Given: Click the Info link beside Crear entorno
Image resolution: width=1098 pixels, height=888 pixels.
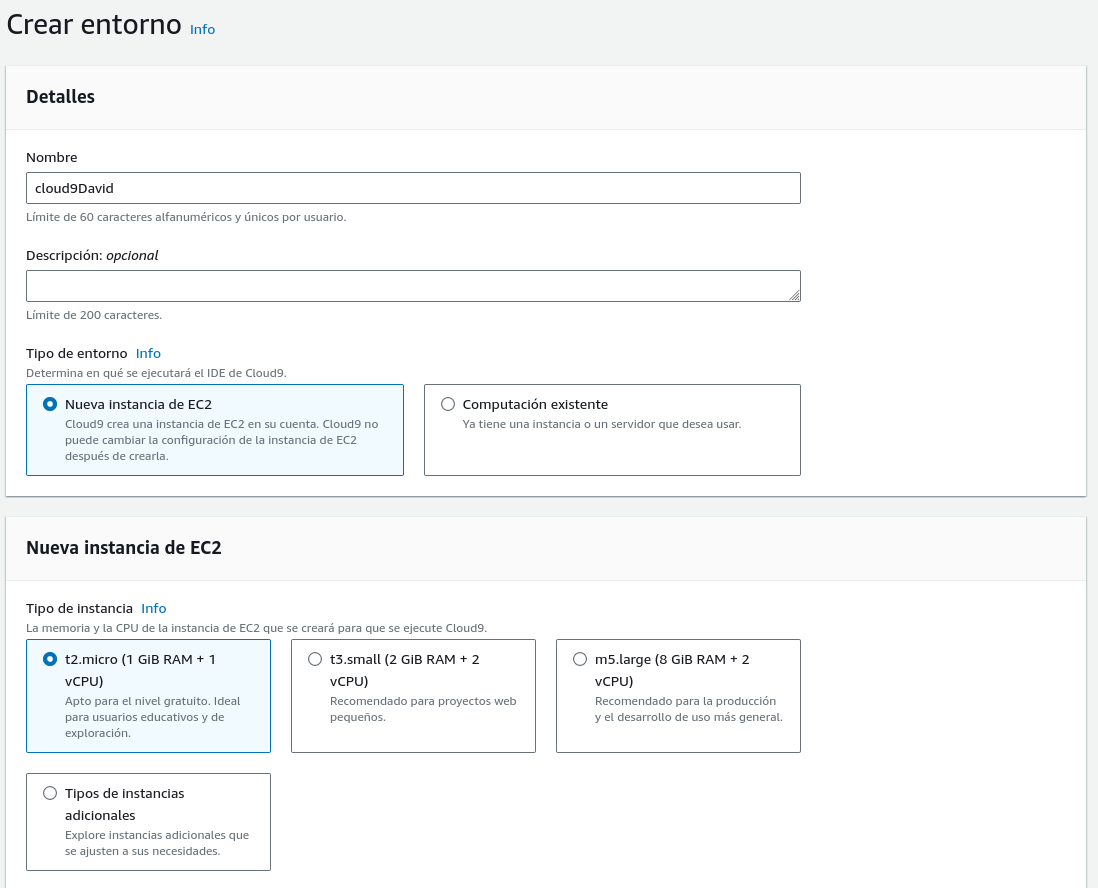Looking at the screenshot, I should click(202, 29).
